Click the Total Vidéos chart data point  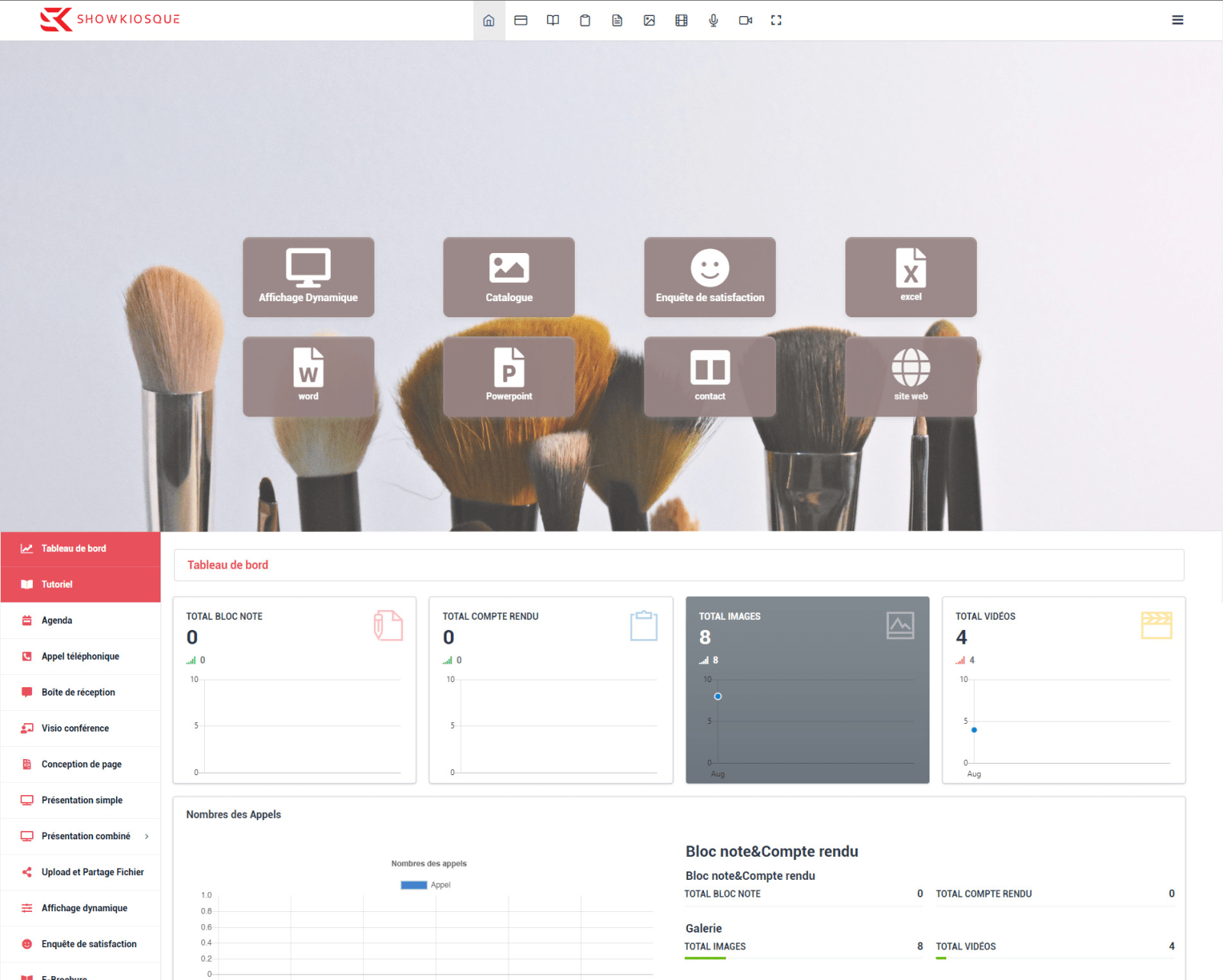pos(974,730)
